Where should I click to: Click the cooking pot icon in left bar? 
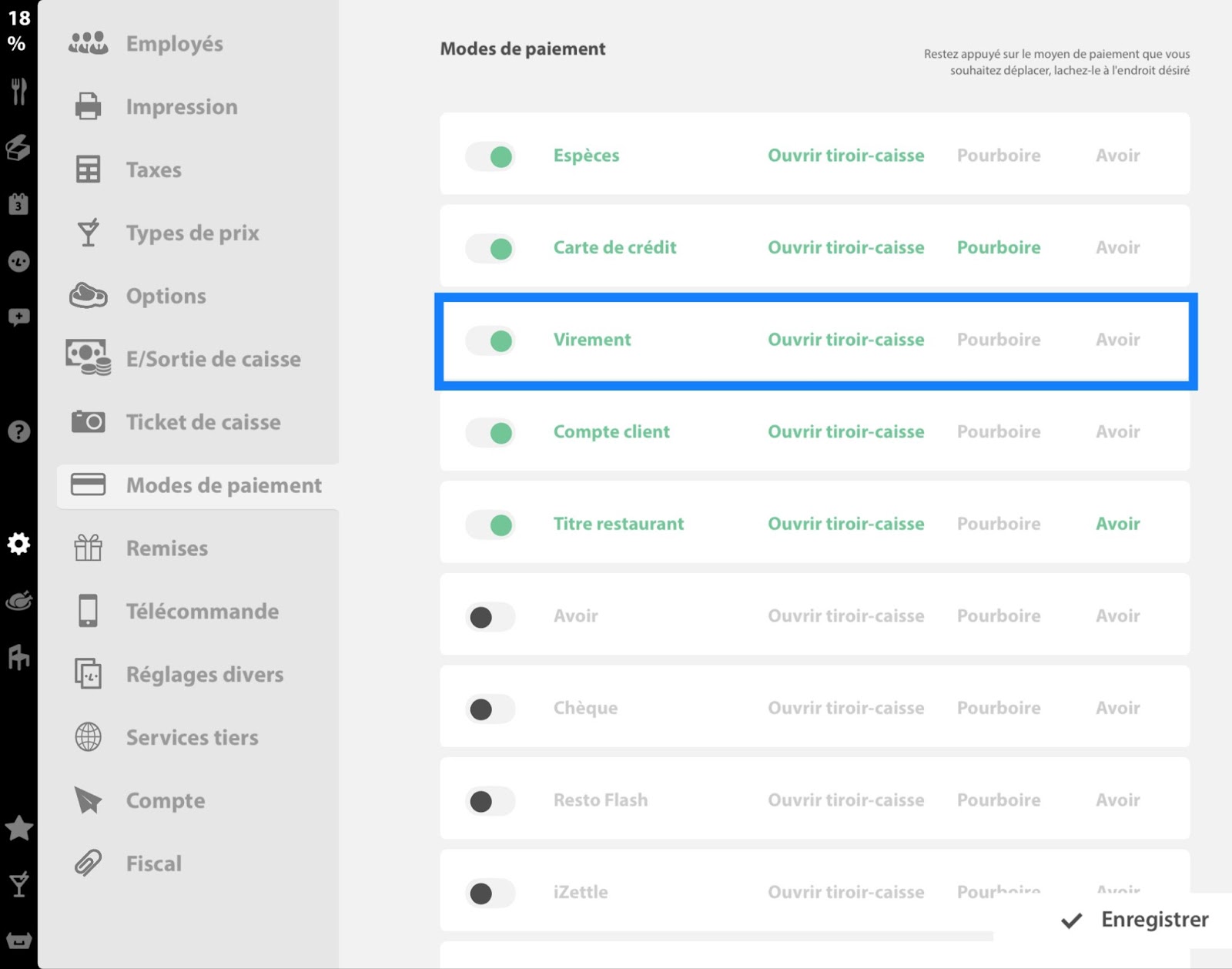18,601
